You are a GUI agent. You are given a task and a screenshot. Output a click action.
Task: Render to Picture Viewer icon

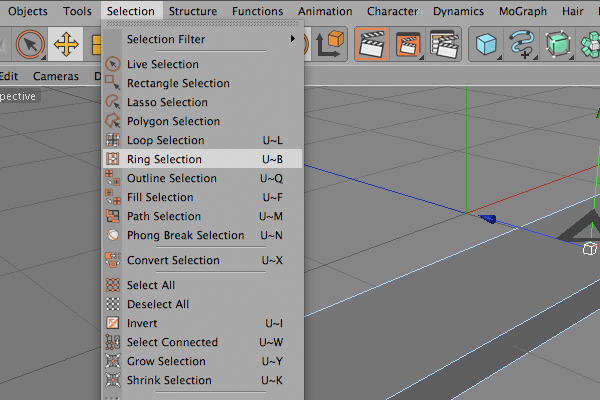408,44
